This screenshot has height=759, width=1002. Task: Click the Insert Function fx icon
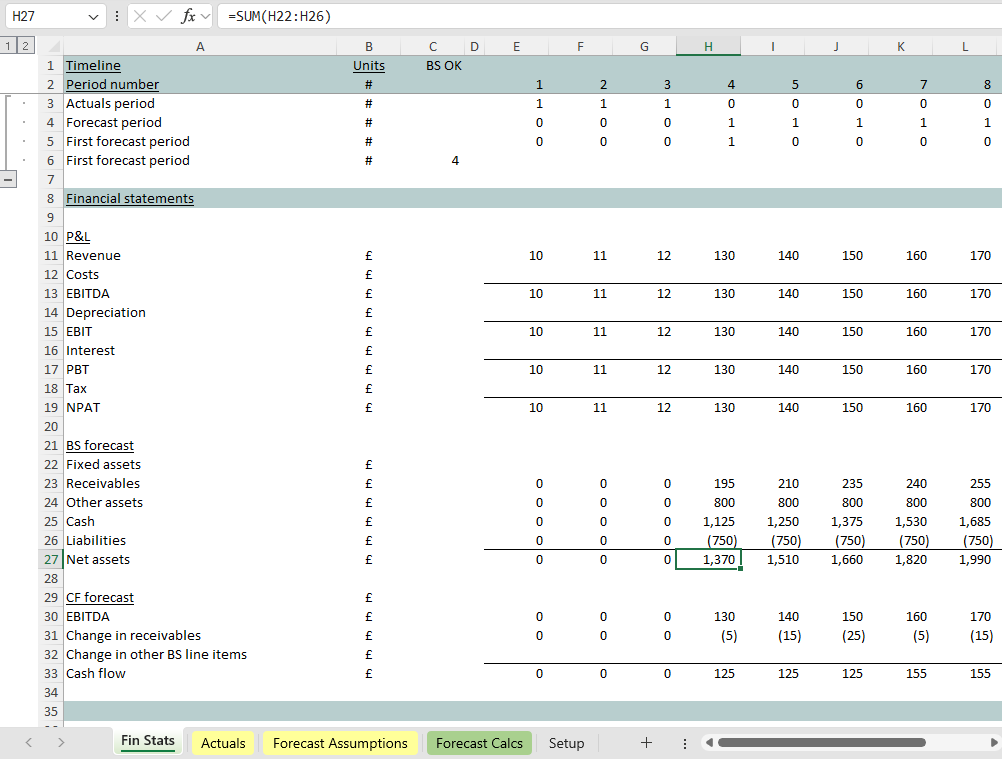pyautogui.click(x=188, y=16)
